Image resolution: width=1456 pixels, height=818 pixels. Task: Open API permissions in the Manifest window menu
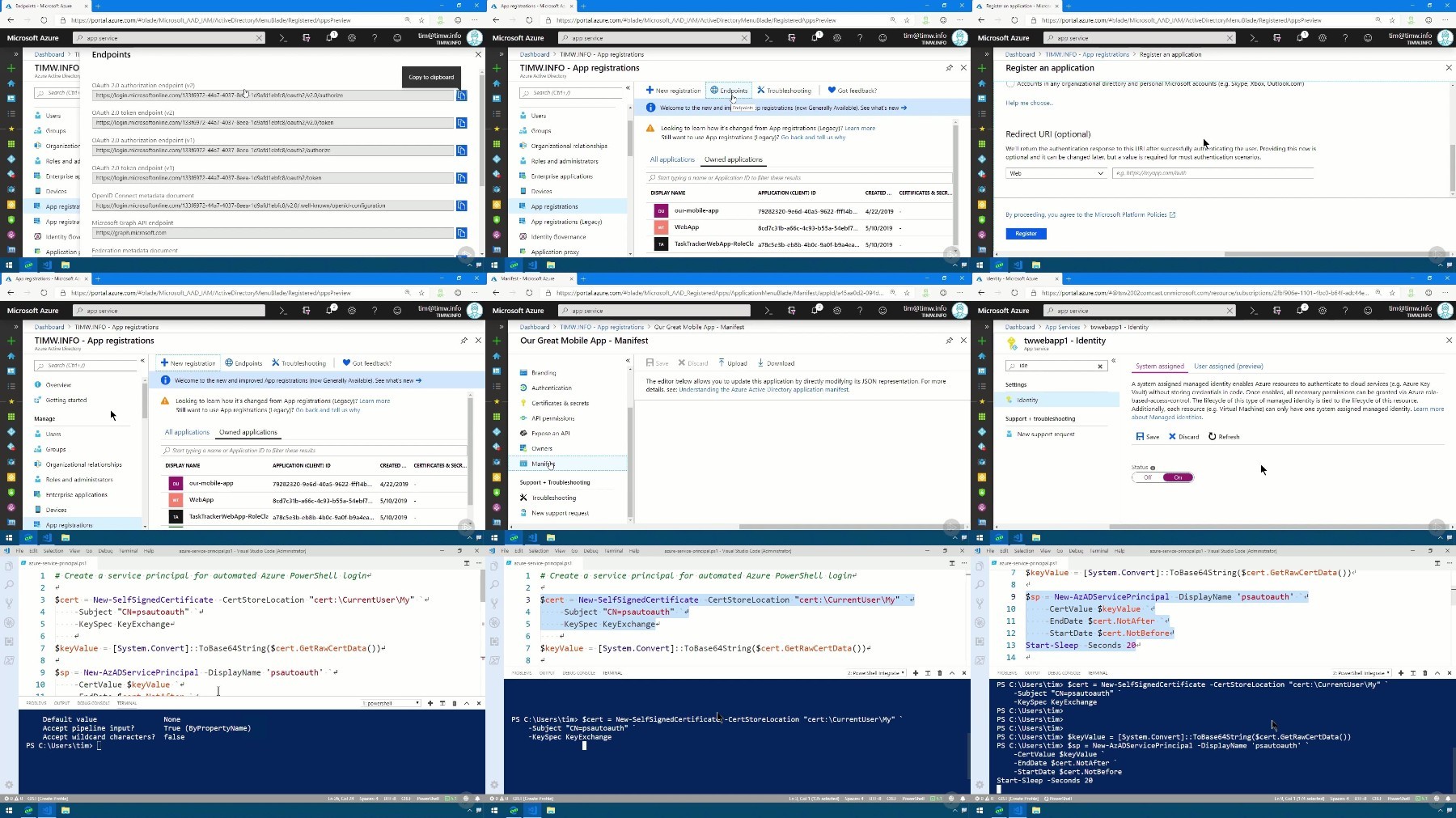552,418
